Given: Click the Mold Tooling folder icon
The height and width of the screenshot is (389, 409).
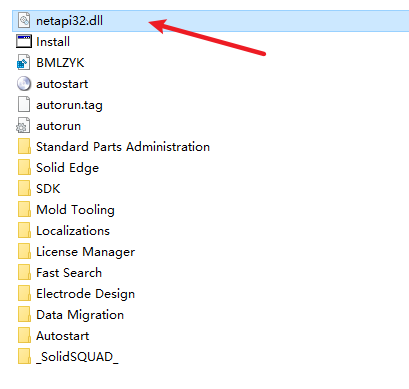Looking at the screenshot, I should tap(24, 209).
